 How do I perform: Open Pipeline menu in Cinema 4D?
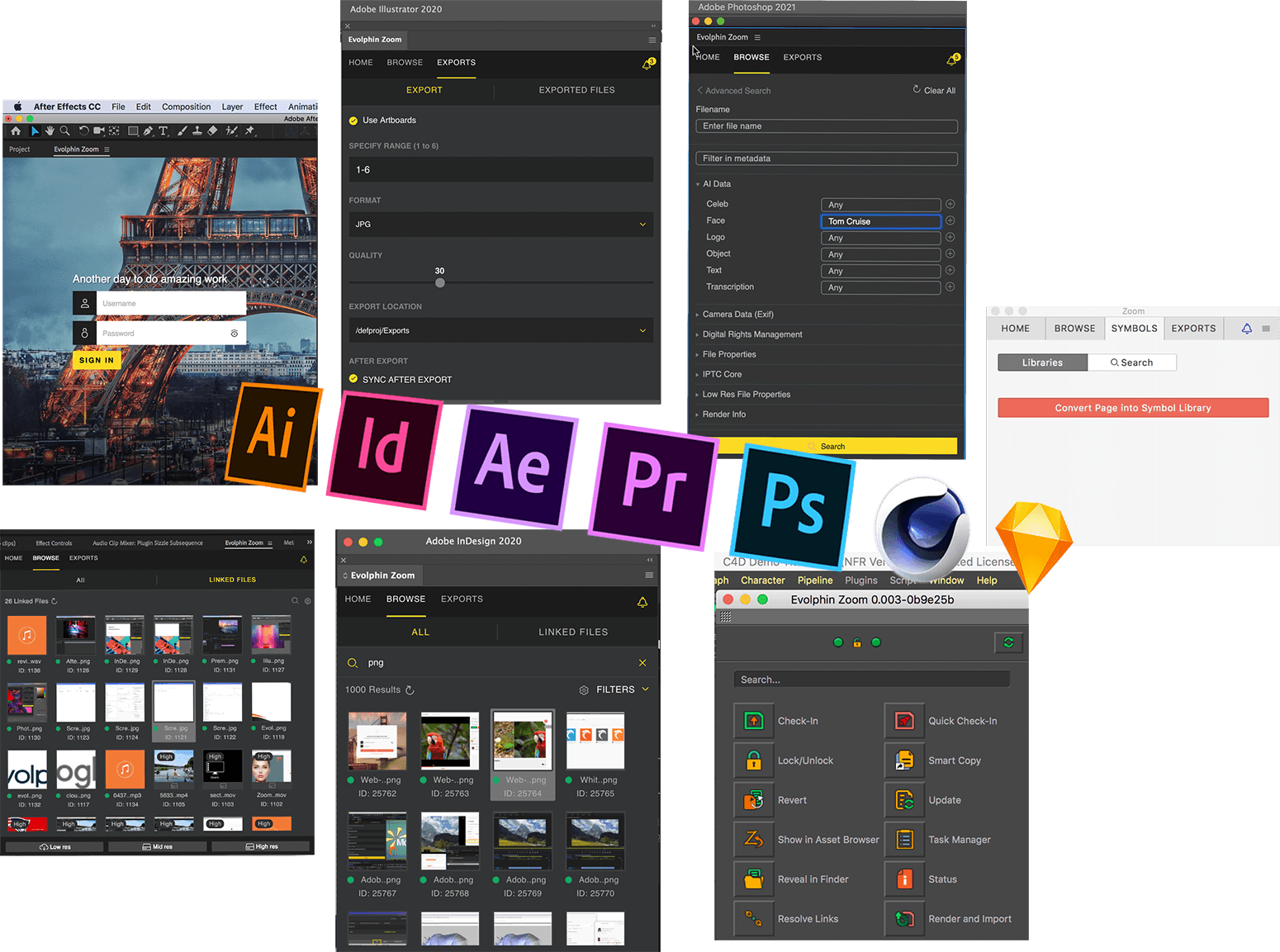tap(815, 580)
